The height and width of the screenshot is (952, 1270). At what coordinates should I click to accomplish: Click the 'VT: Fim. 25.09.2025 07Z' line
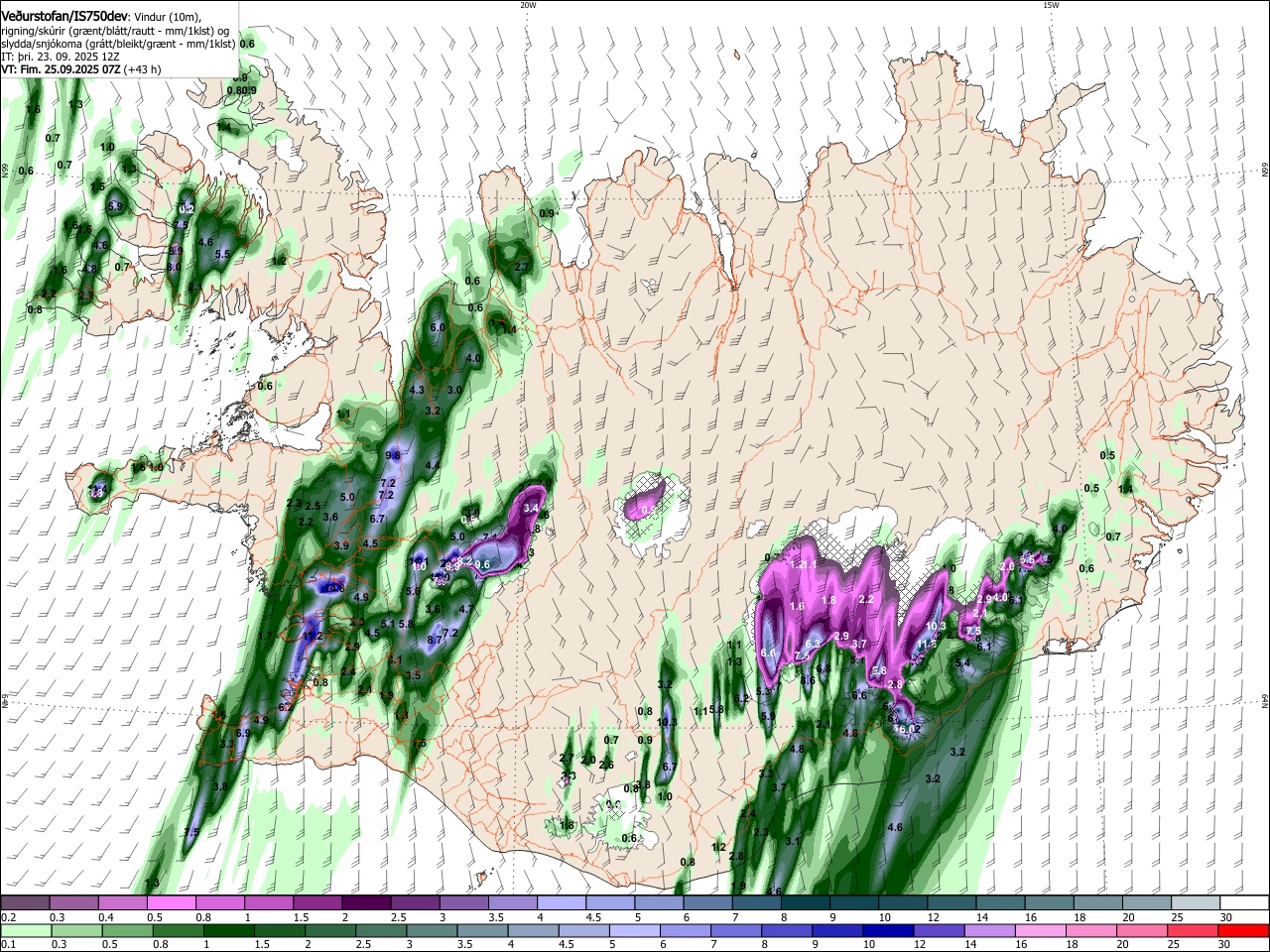tap(61, 69)
